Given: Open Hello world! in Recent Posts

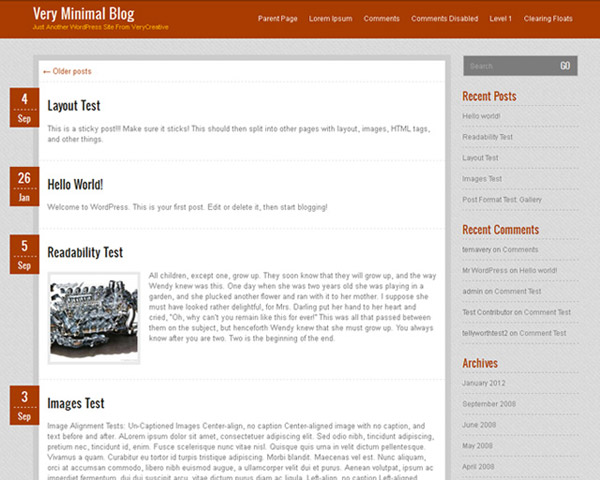Looking at the screenshot, I should point(481,116).
